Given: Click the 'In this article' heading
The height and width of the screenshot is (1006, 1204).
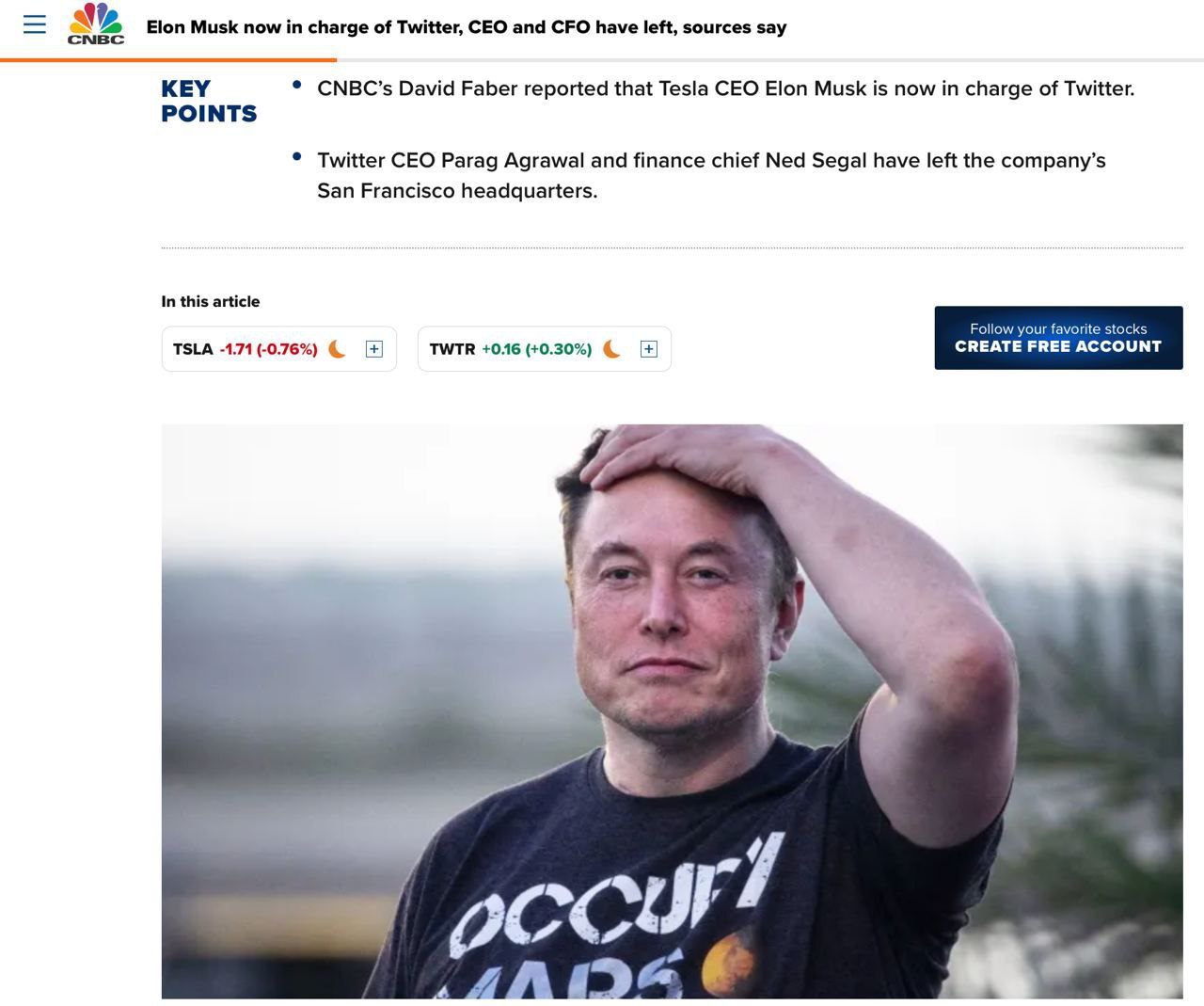Looking at the screenshot, I should coord(211,301).
